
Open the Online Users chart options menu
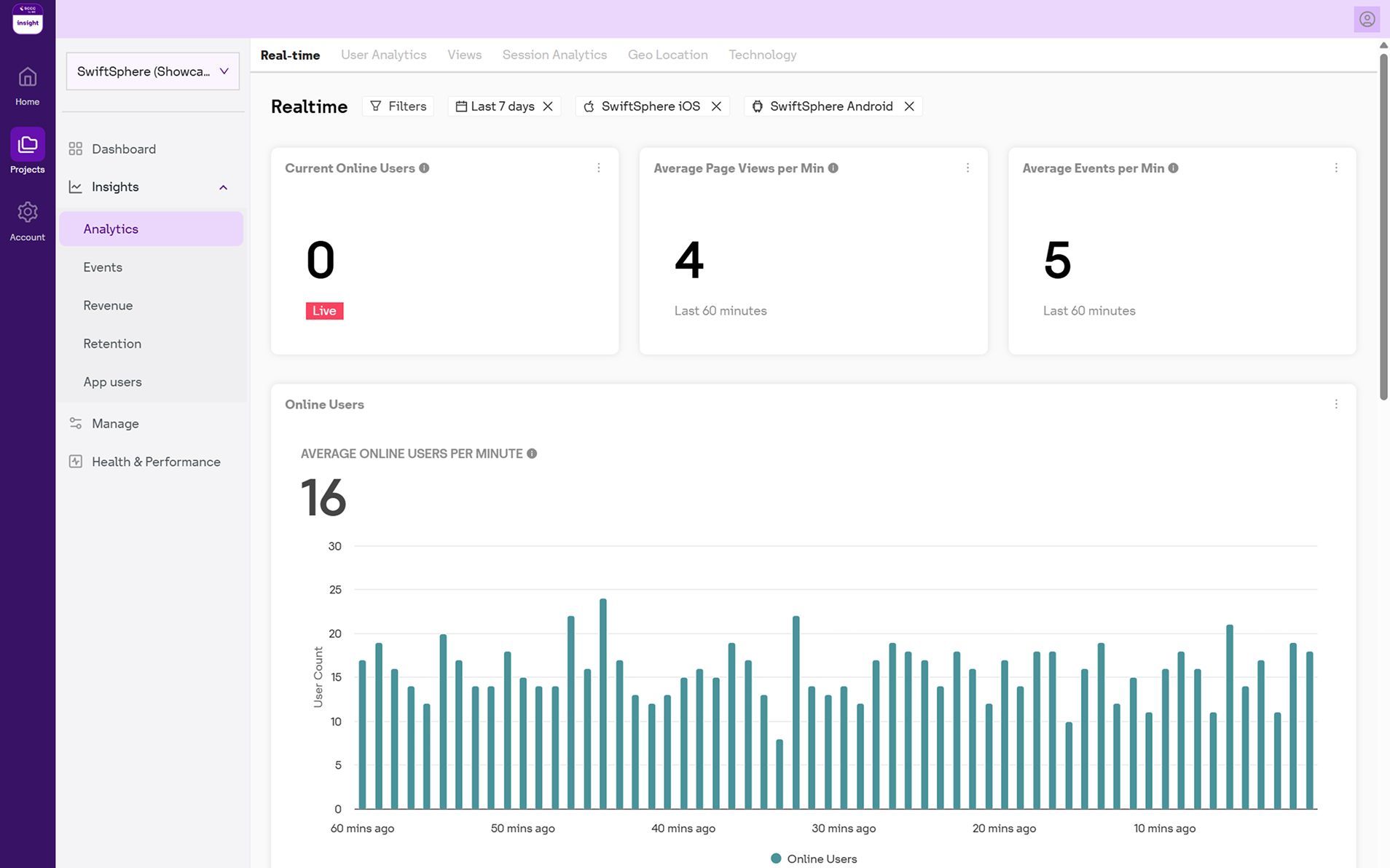(1336, 404)
